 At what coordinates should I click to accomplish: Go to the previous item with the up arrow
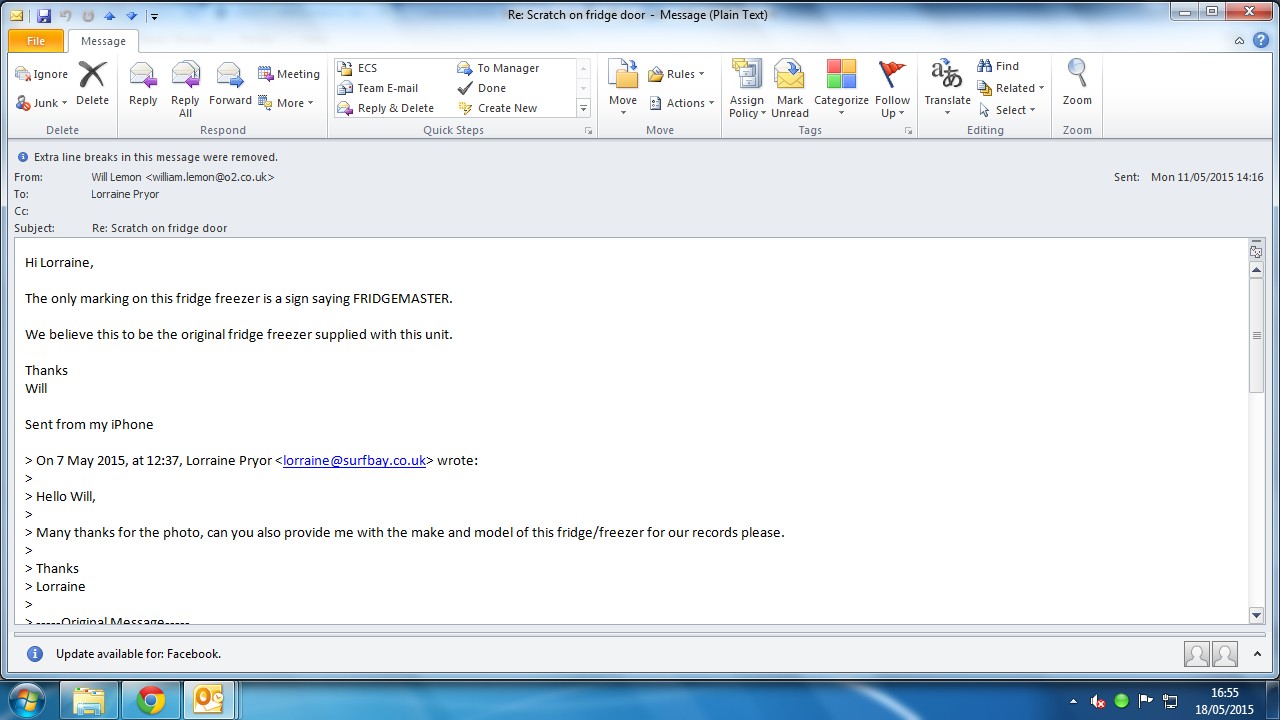110,16
